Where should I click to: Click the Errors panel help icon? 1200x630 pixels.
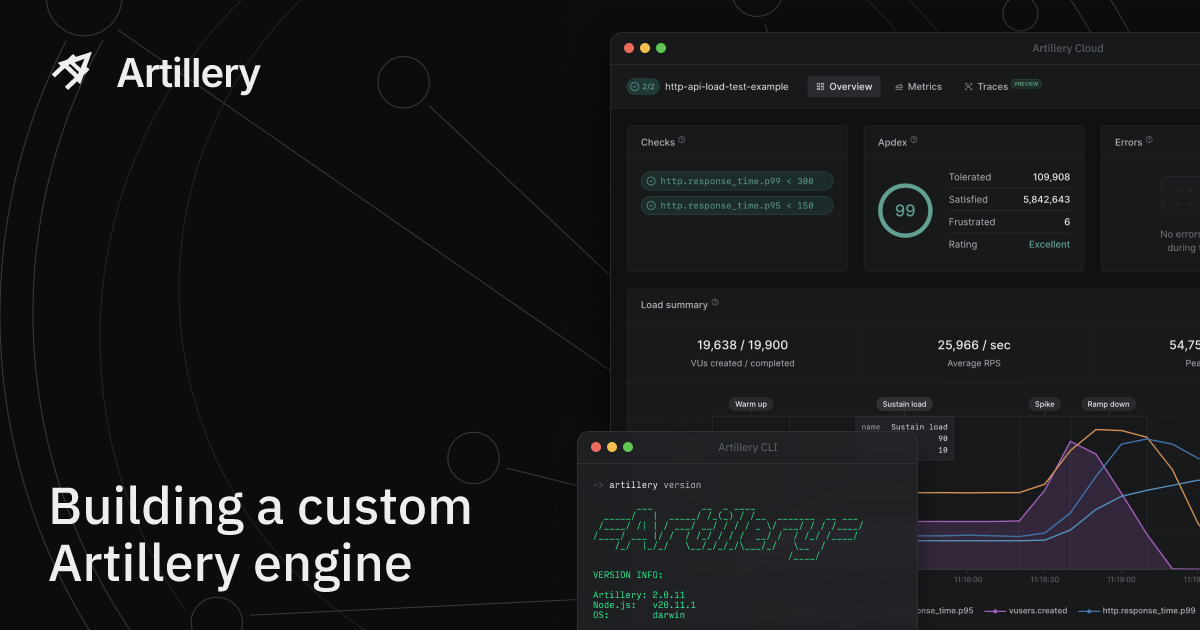(1150, 141)
